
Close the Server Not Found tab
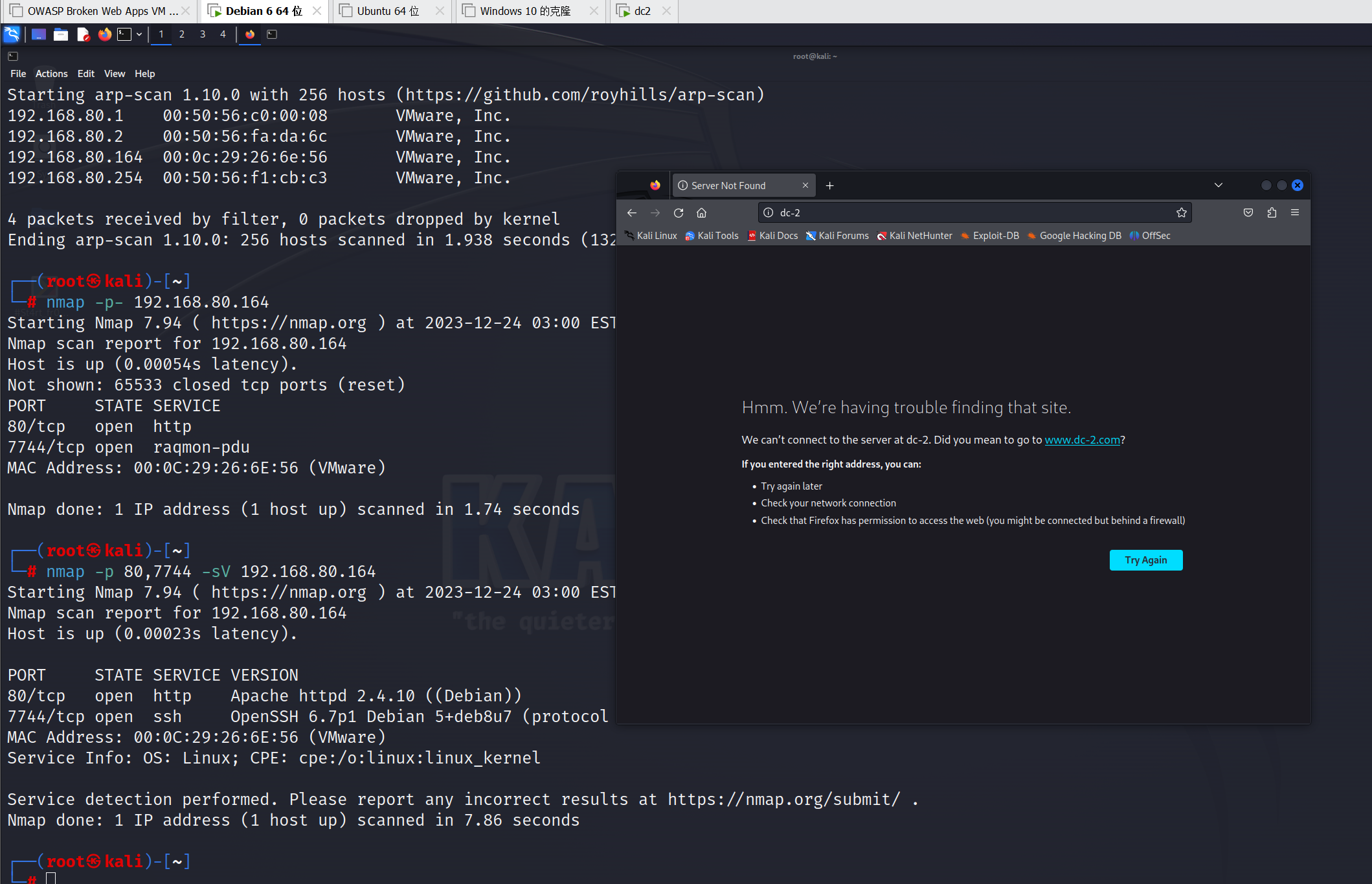pos(805,186)
